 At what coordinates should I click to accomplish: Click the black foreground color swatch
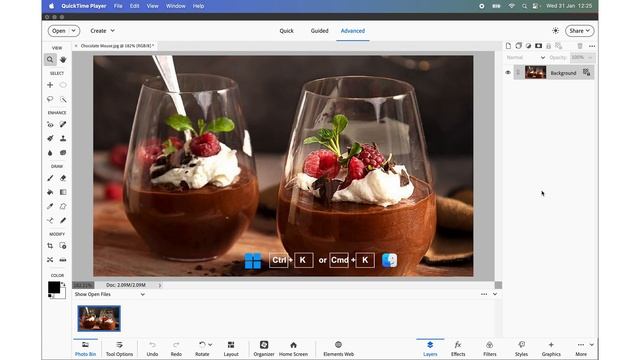[x=53, y=287]
